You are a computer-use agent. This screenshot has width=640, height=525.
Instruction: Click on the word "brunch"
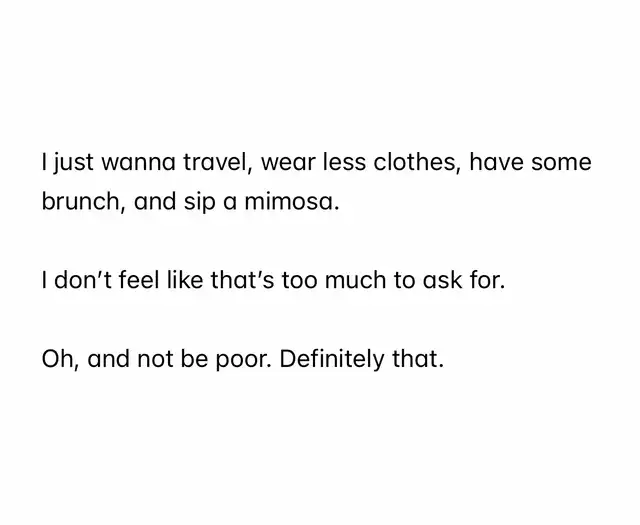[82, 201]
